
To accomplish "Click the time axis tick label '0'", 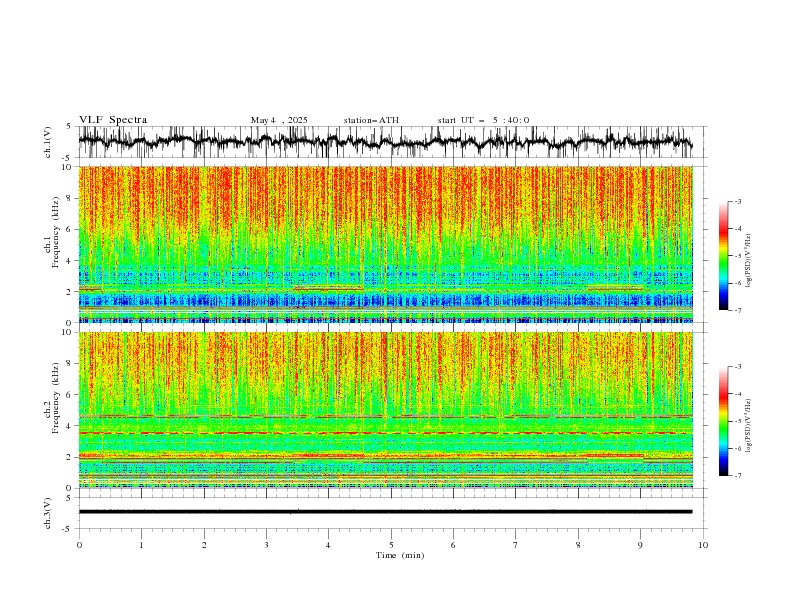I will pyautogui.click(x=79, y=545).
